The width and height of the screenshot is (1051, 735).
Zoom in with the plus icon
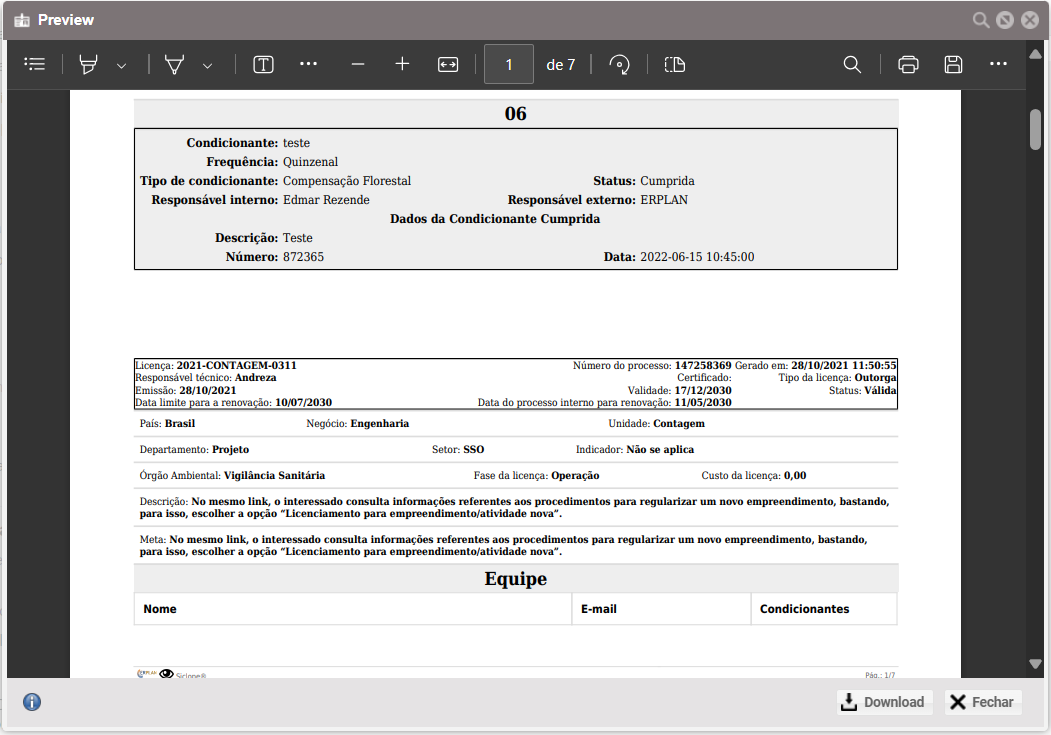[x=402, y=64]
